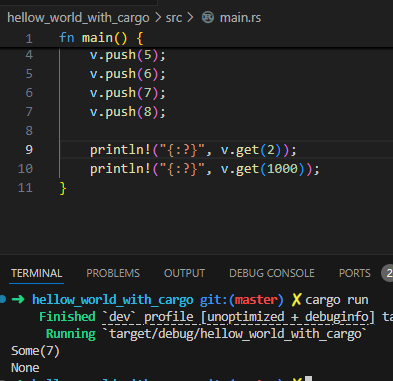The width and height of the screenshot is (393, 381).
Task: Click the sticky scroll line fn main()
Action: [101, 38]
